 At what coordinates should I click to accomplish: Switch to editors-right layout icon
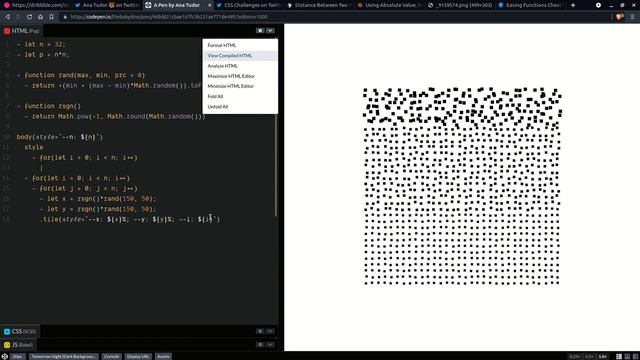pos(636,356)
